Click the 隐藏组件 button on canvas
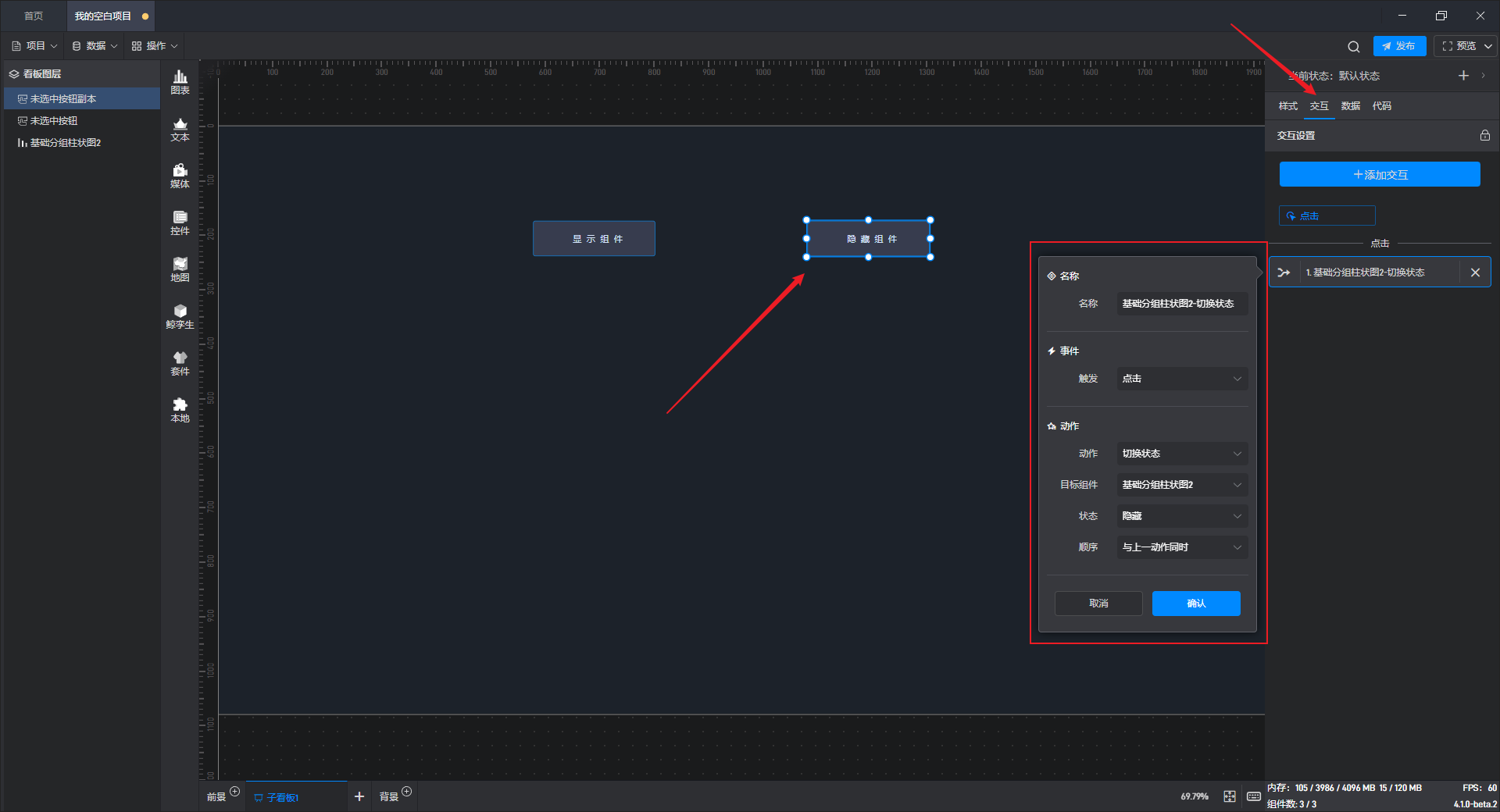 [x=868, y=239]
